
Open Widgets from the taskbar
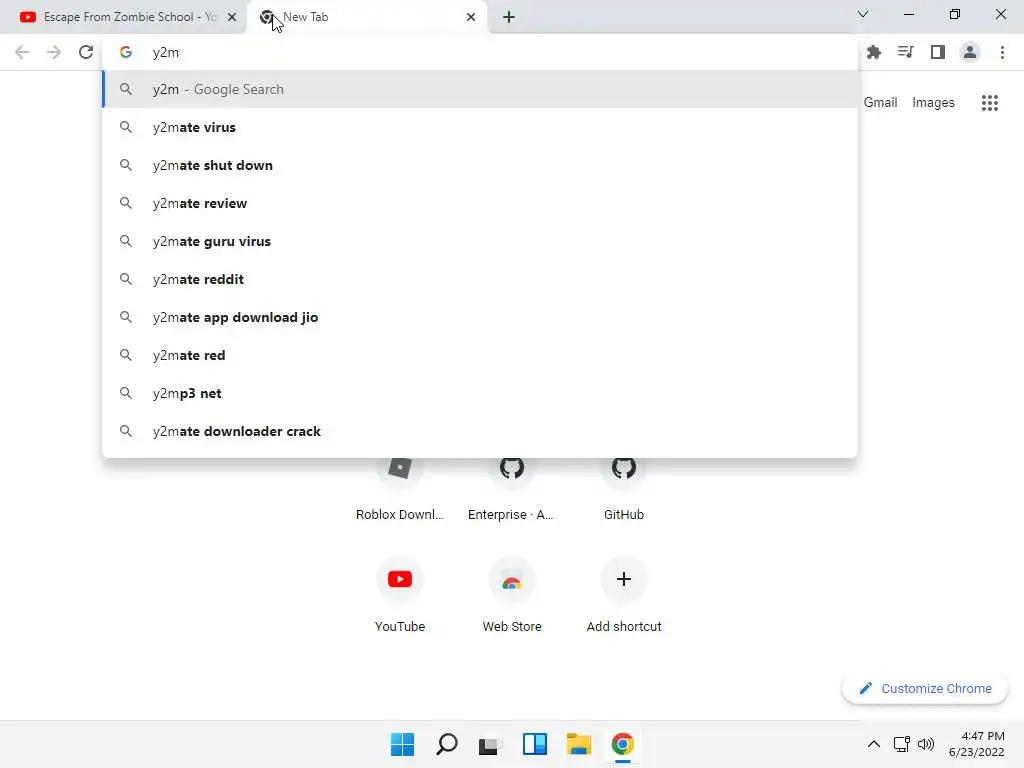534,744
